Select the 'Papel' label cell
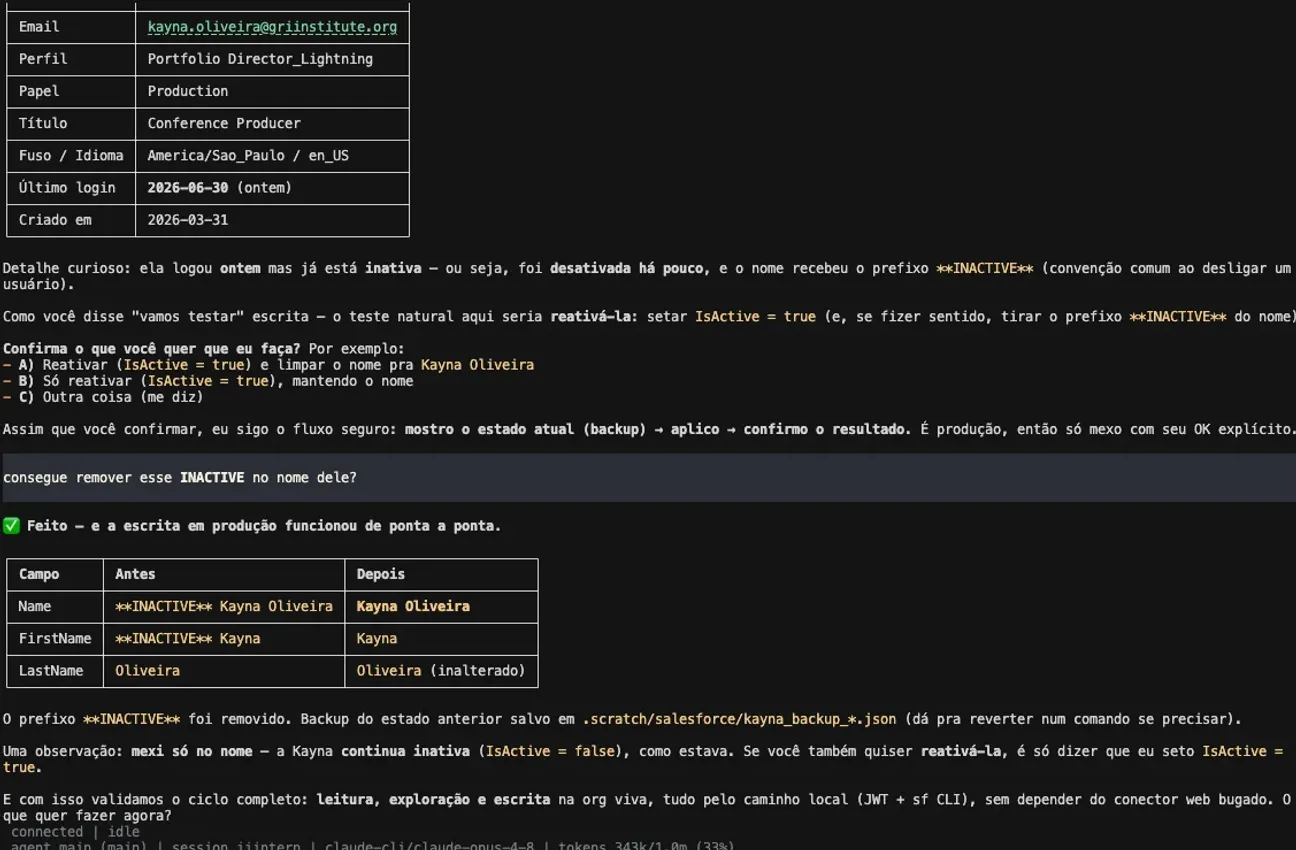Image resolution: width=1296 pixels, height=850 pixels. (71, 91)
